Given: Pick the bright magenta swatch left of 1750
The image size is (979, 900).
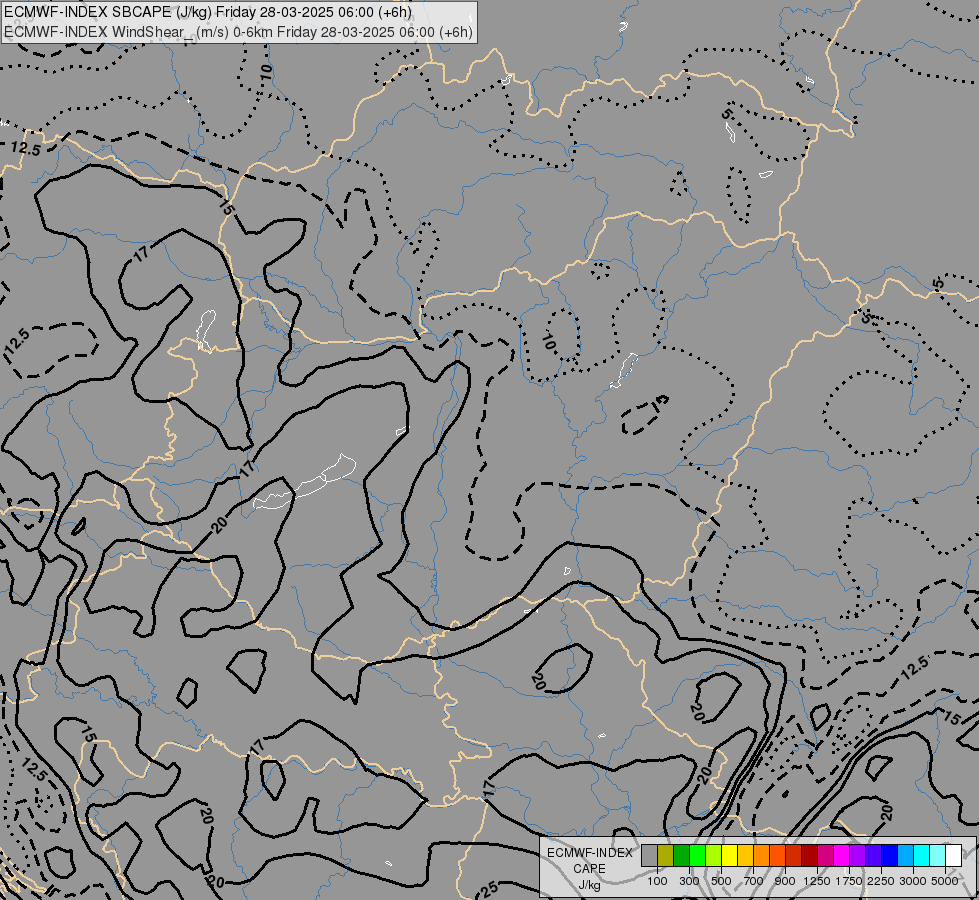Looking at the screenshot, I should (842, 856).
